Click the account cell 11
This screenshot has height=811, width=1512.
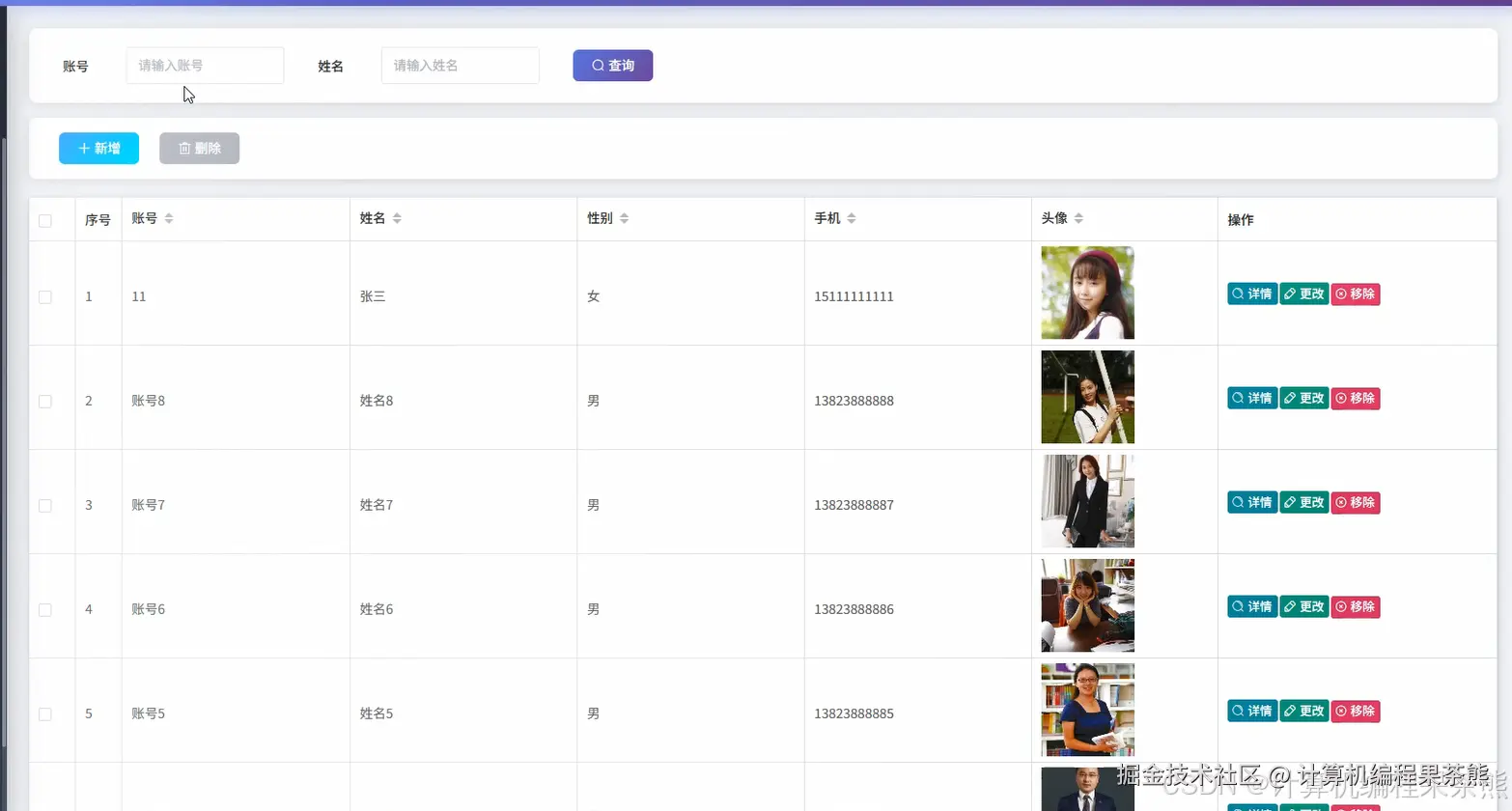coord(139,296)
